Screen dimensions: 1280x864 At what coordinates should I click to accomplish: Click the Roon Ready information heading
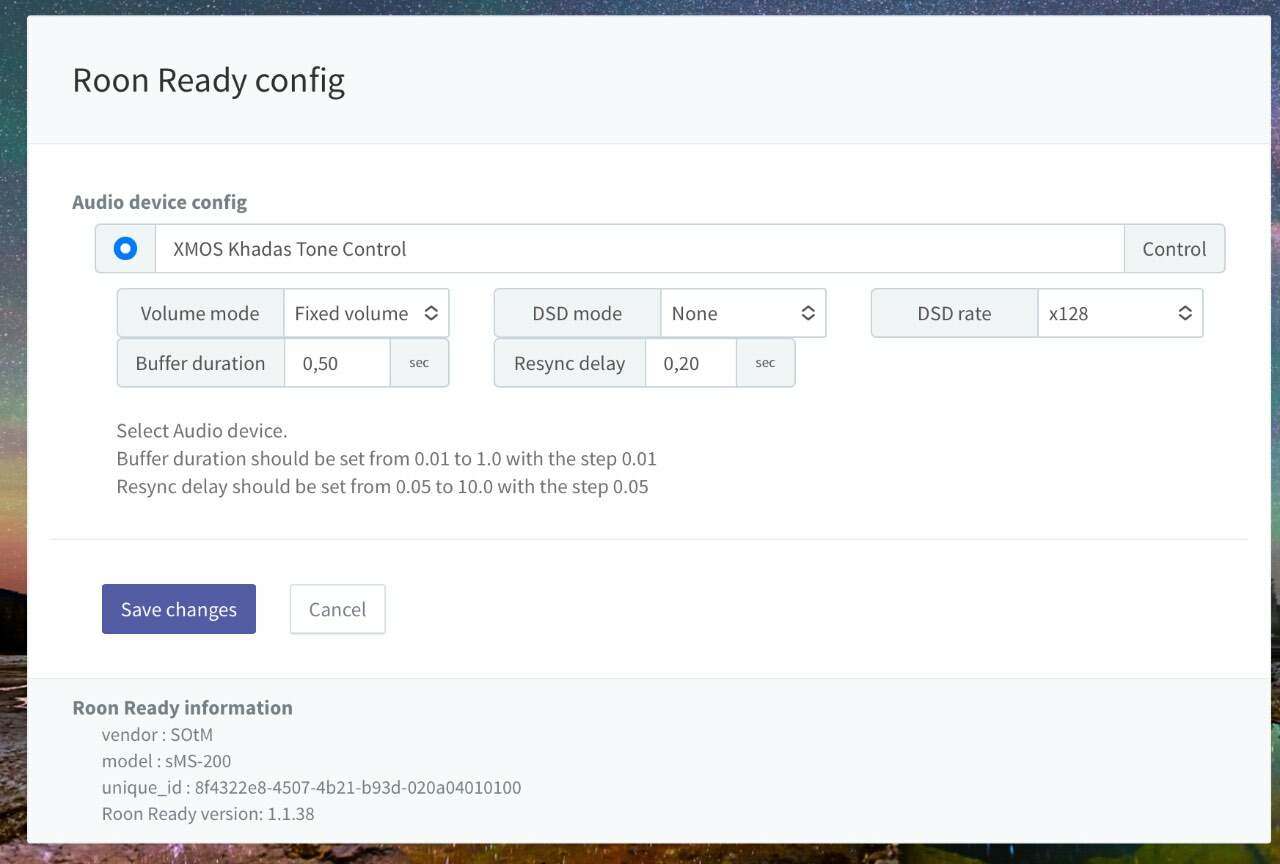[x=182, y=708]
